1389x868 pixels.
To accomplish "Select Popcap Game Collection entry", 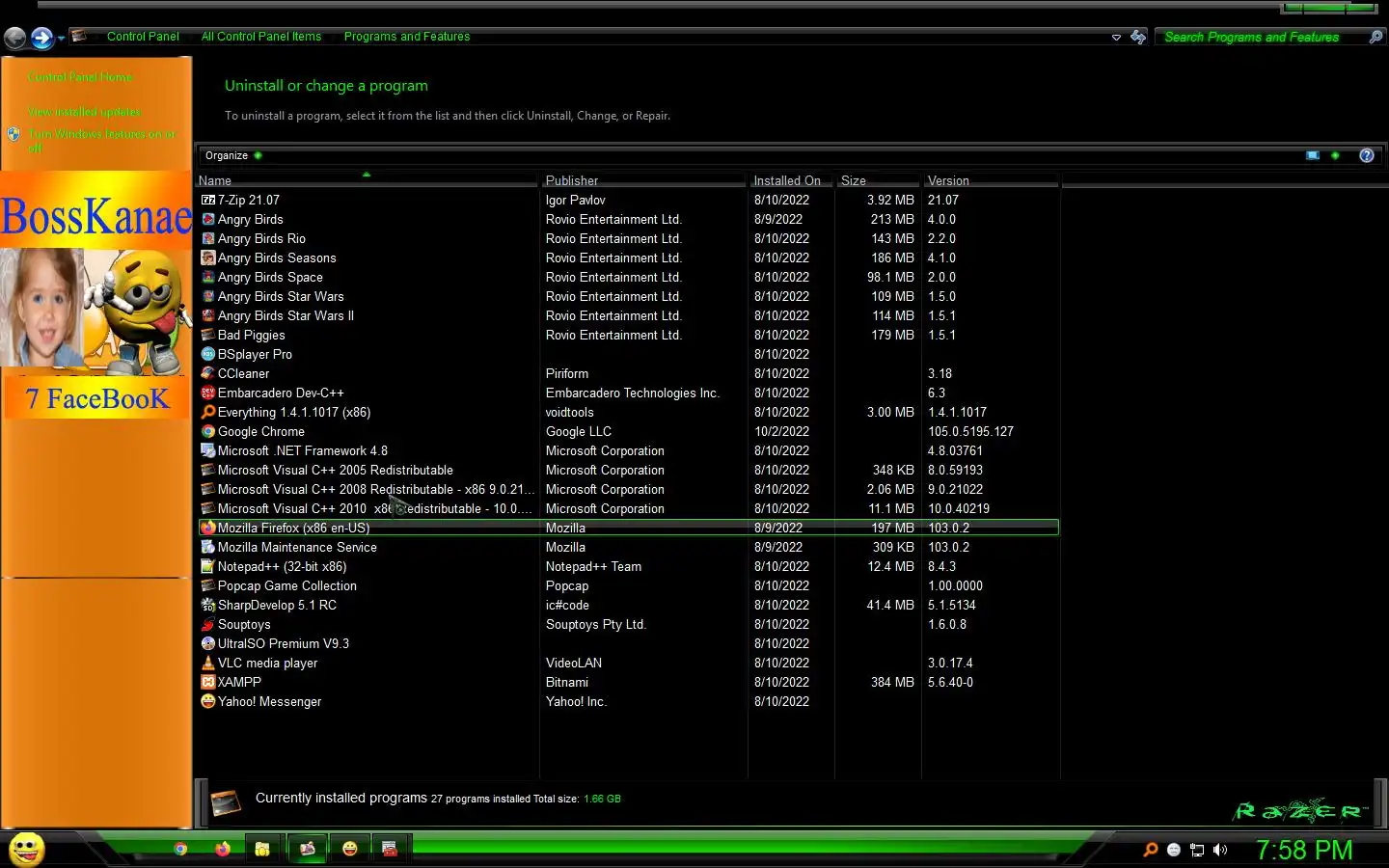I will (628, 585).
